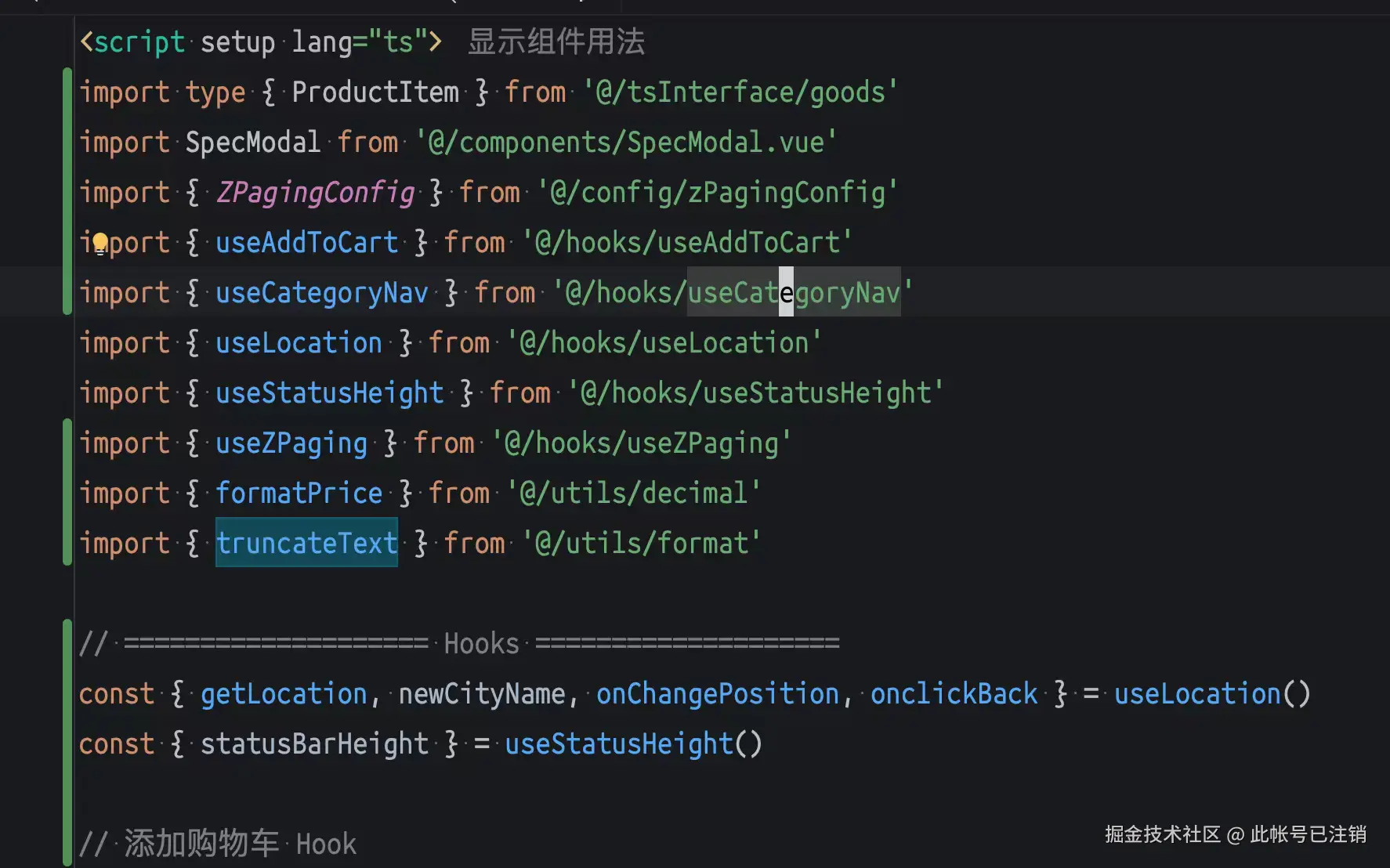
Task: Open the '@/components/SpecModal.vue' import path
Action: pos(626,143)
